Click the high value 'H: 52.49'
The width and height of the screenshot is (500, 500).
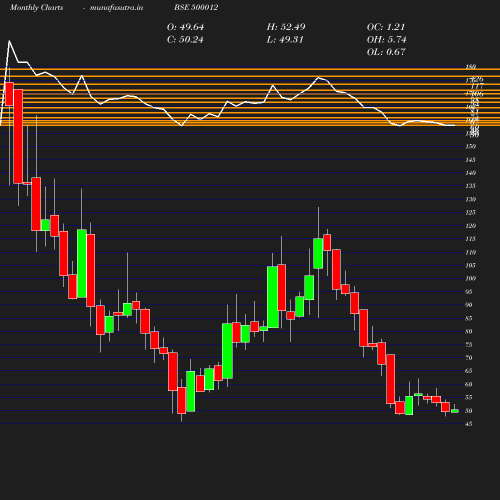[x=286, y=27]
